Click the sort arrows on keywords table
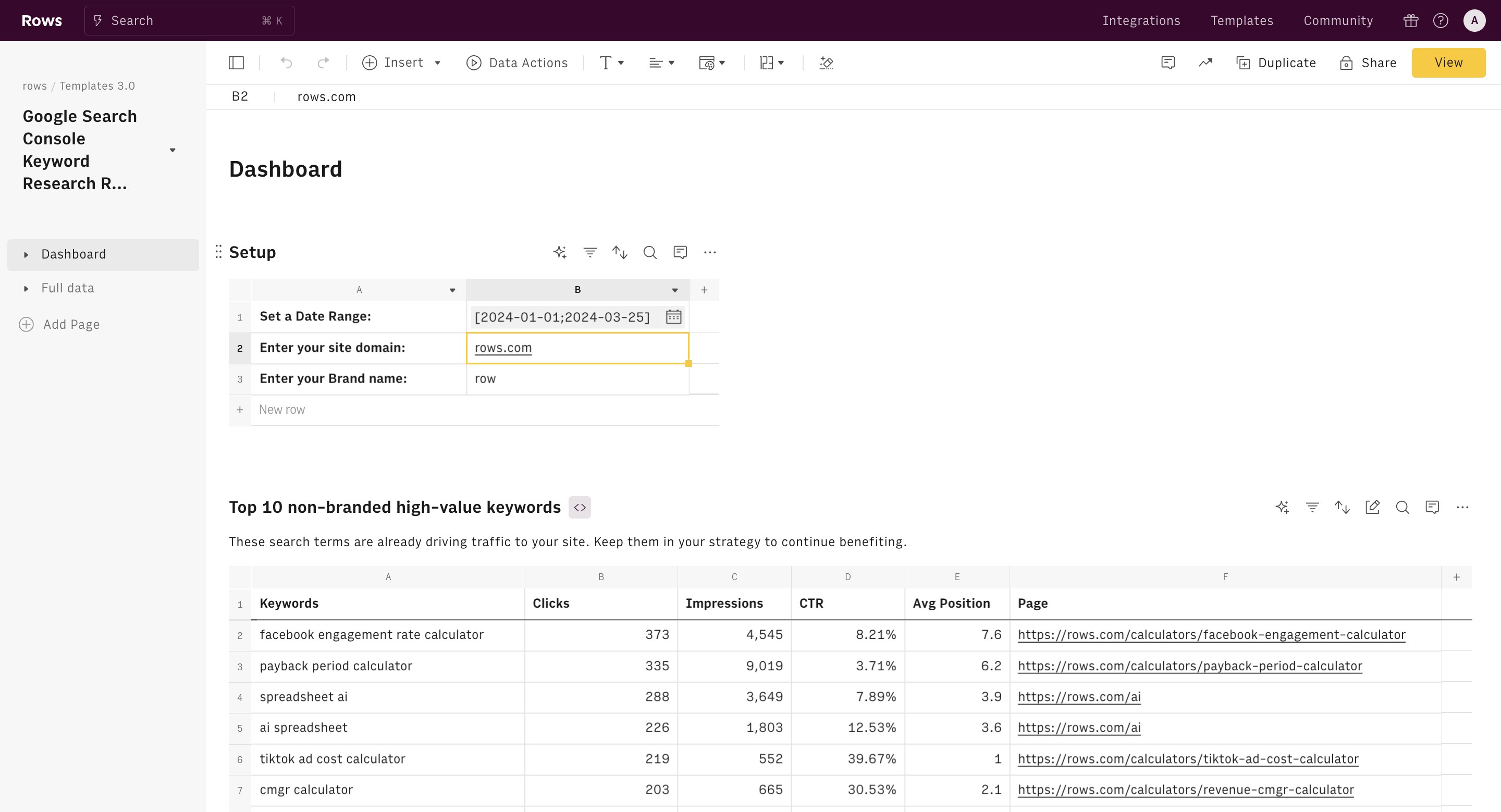 pos(1342,507)
